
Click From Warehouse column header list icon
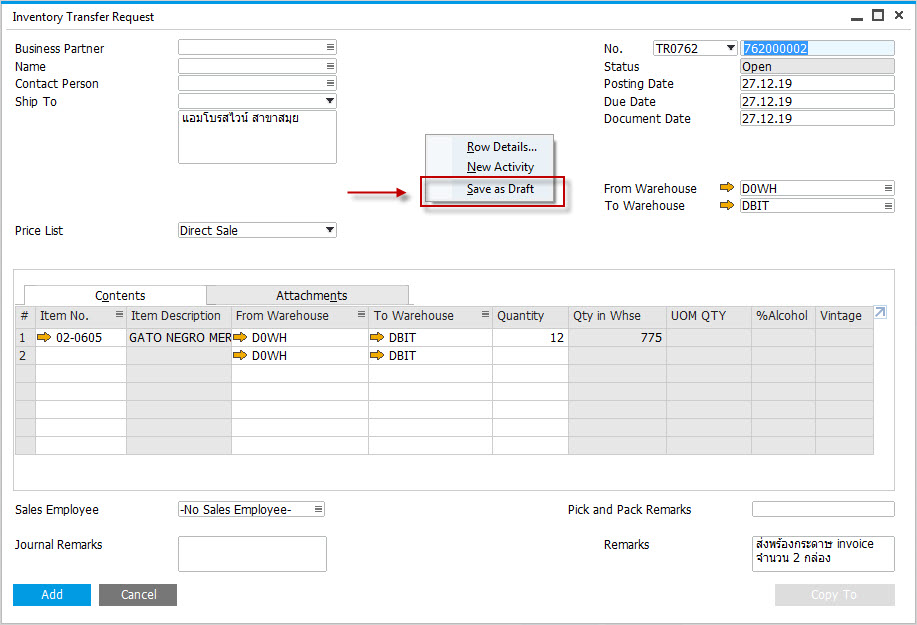361,315
